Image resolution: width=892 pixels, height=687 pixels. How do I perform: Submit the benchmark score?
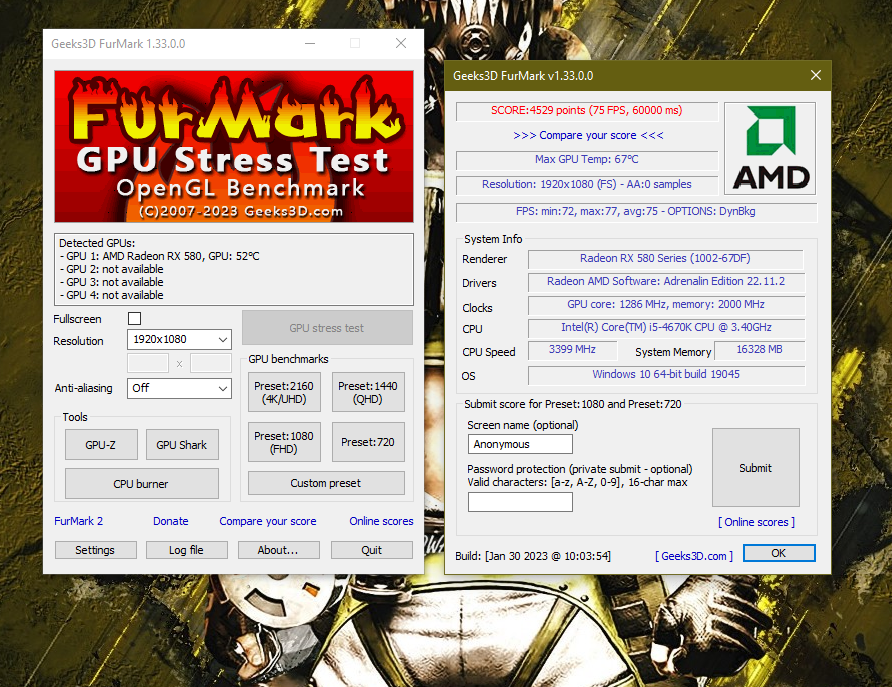point(755,468)
